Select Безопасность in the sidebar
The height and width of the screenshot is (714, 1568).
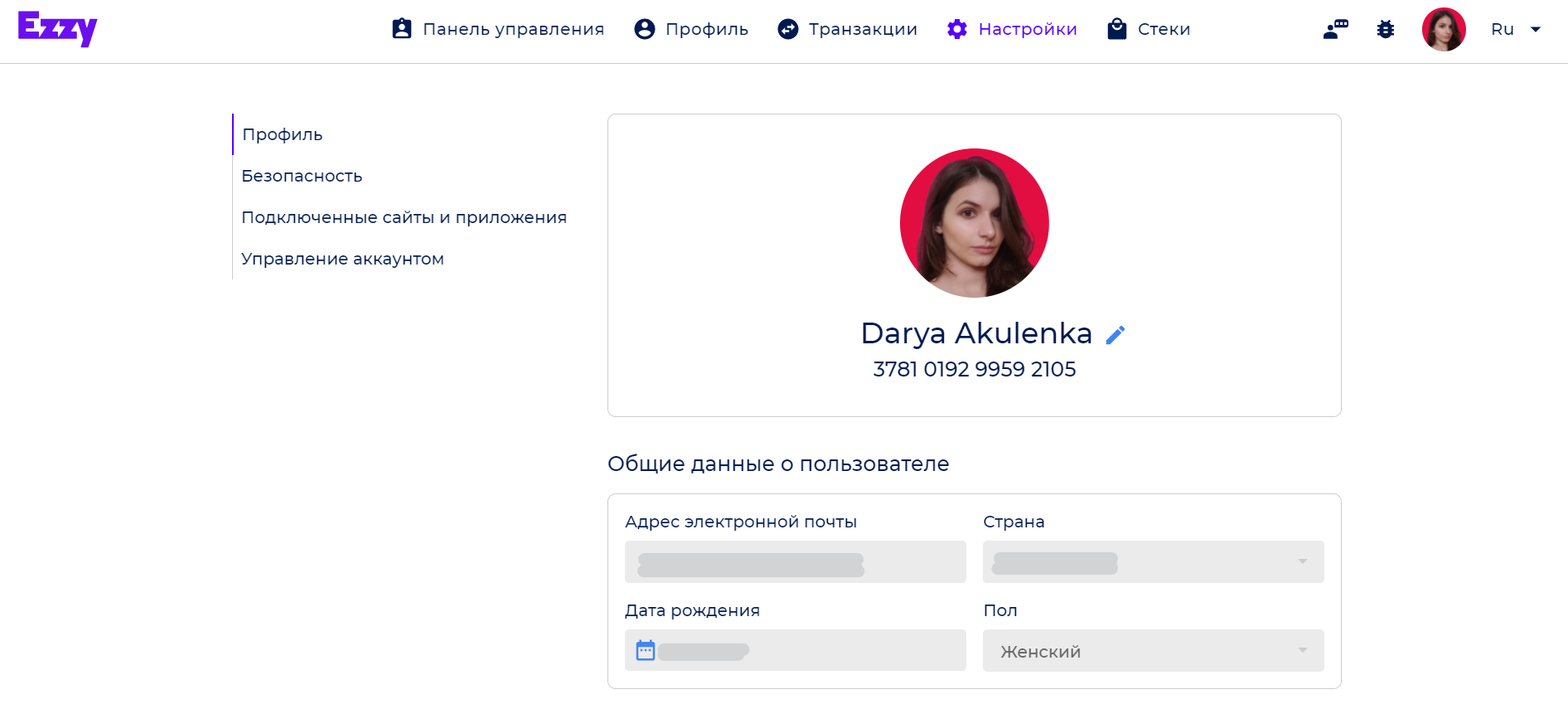[302, 176]
